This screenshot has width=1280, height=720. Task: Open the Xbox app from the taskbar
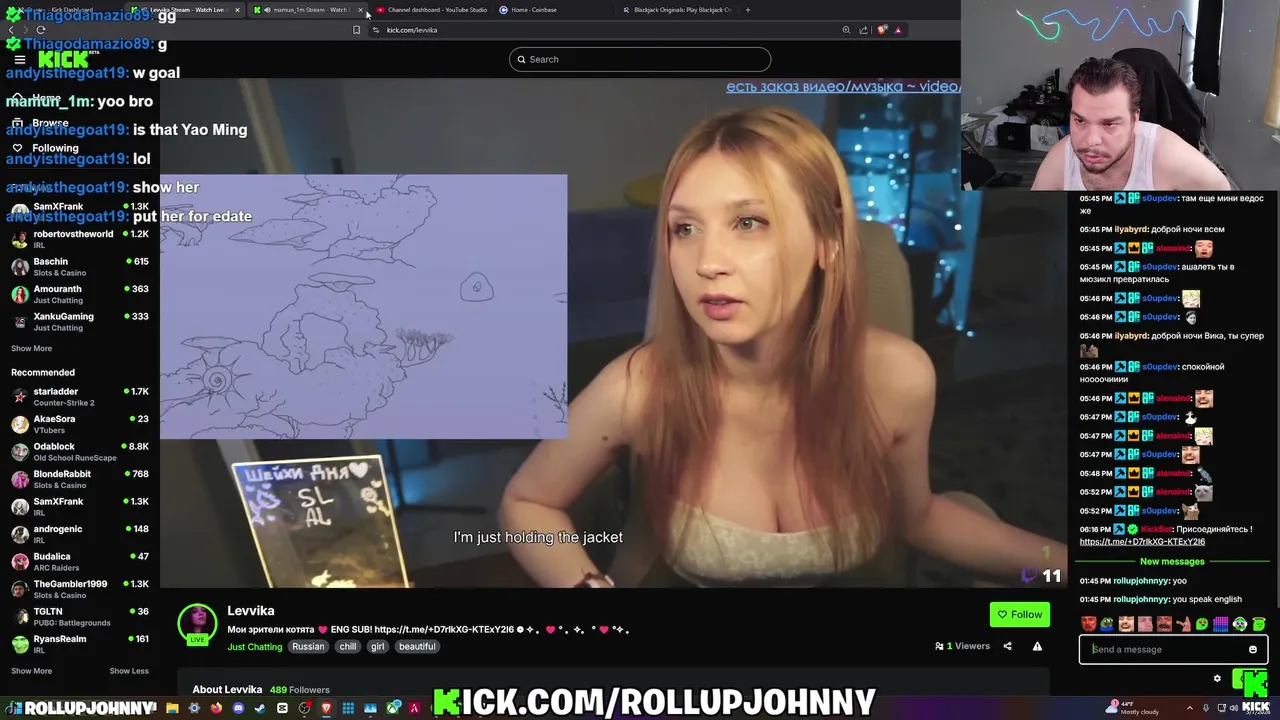pyautogui.click(x=392, y=708)
